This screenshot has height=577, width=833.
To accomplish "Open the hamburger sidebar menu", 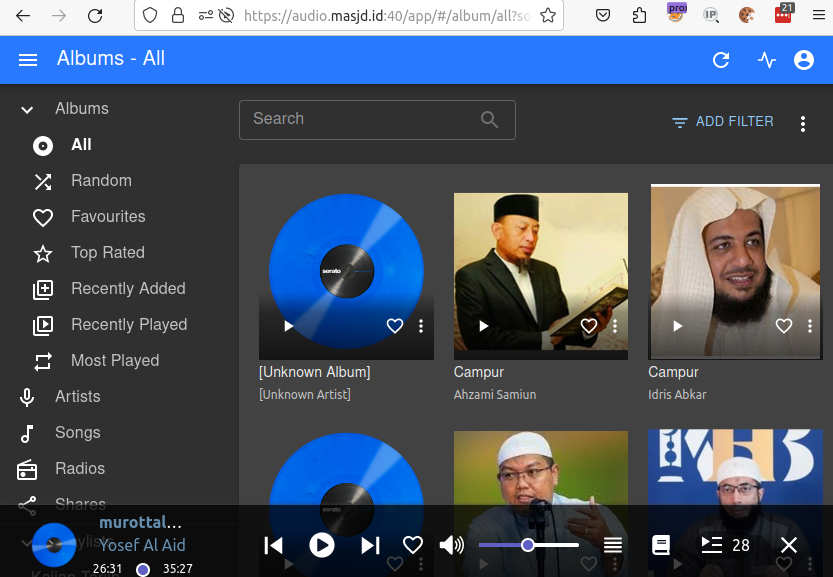I will pos(28,60).
